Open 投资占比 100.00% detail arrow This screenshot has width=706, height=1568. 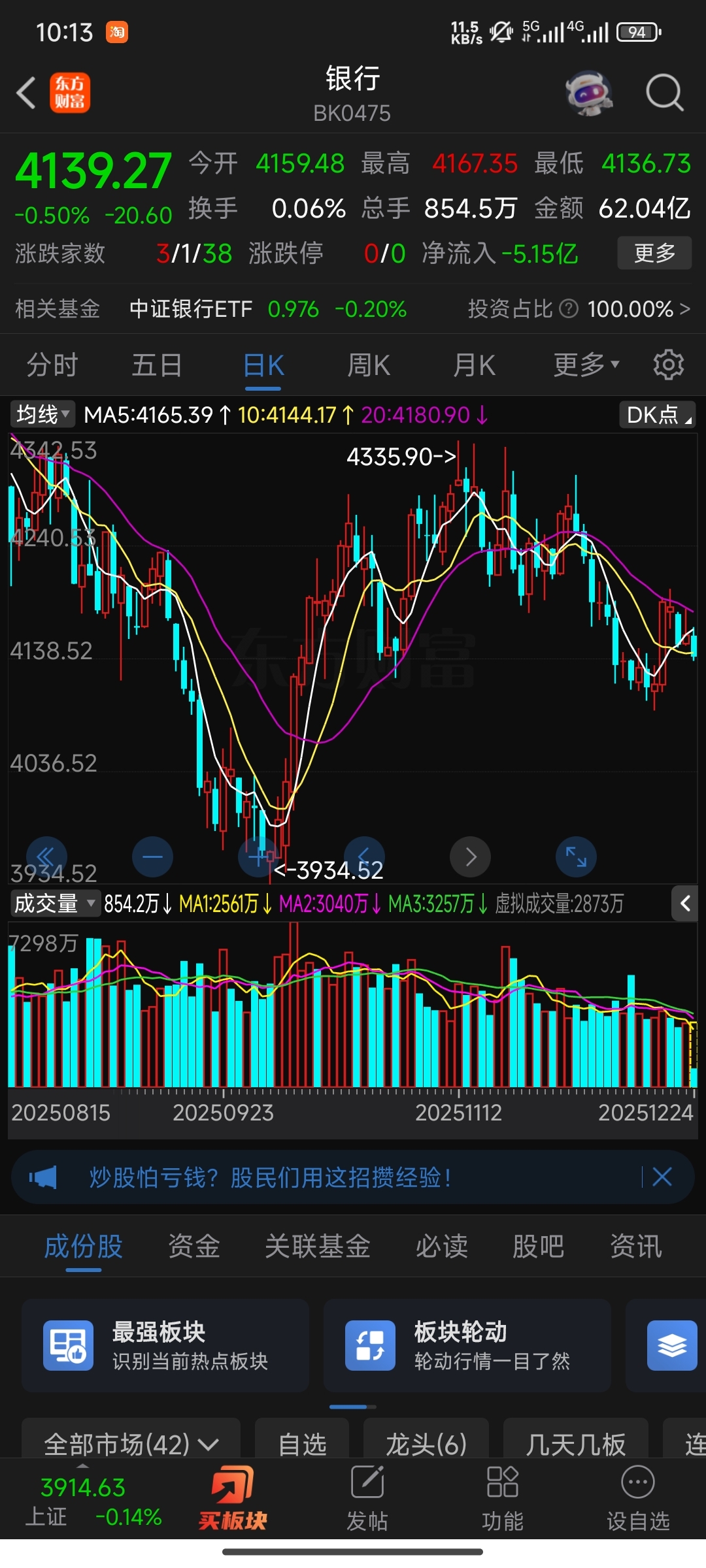[685, 308]
